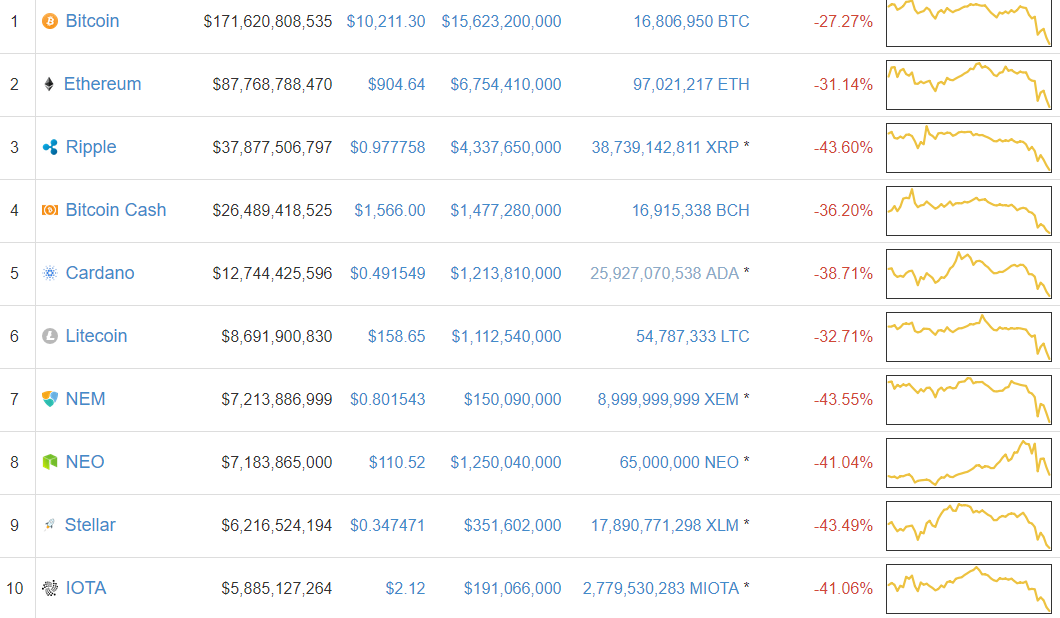Click the Ripple logo icon
Image resolution: width=1060 pixels, height=618 pixels.
(x=50, y=147)
